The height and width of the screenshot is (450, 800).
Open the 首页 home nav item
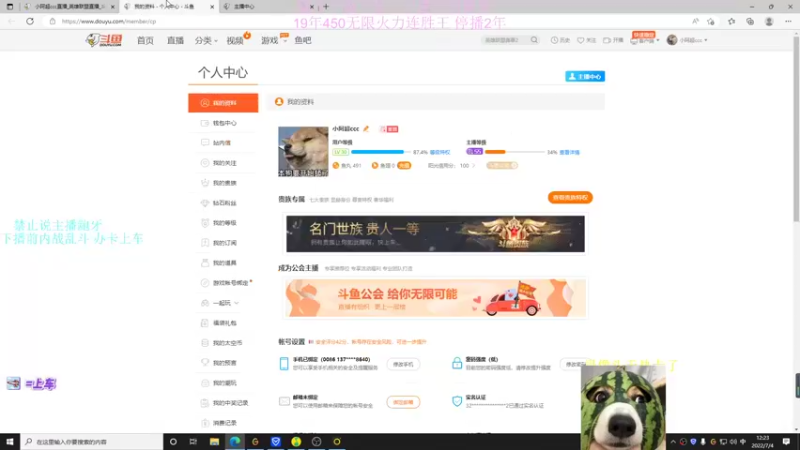(145, 40)
